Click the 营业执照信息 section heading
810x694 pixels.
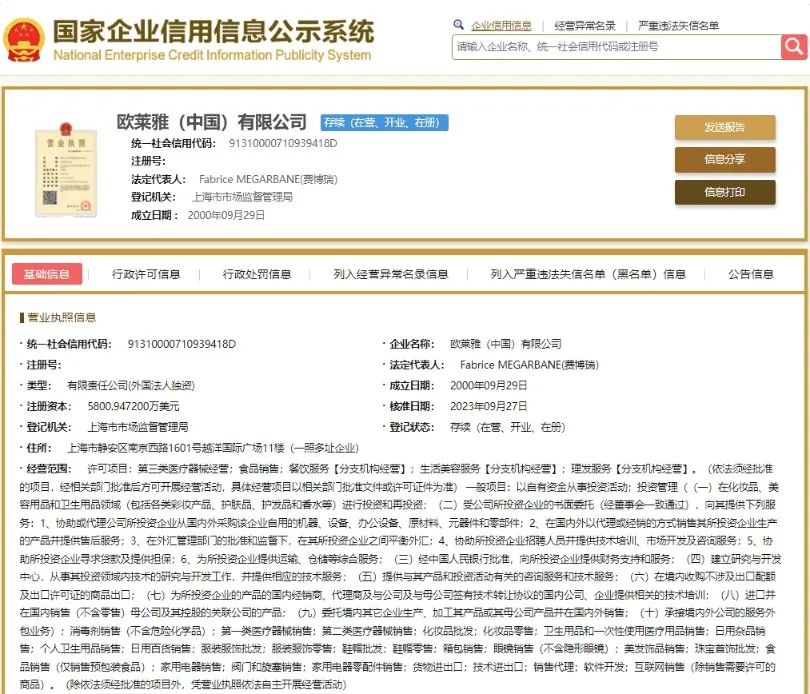tap(61, 317)
